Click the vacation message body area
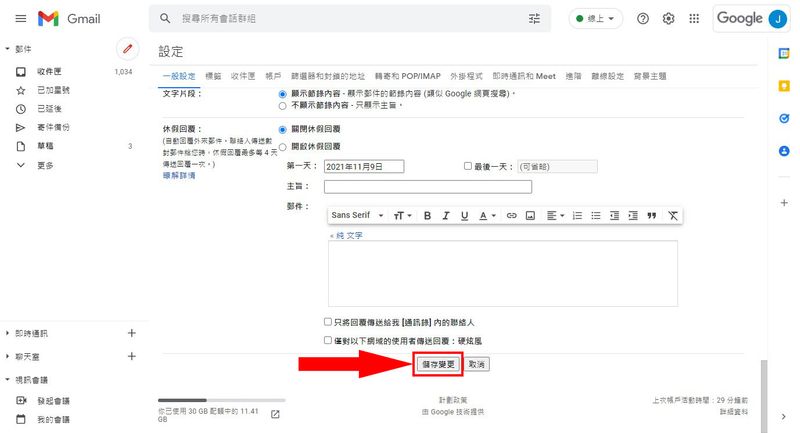 tap(503, 273)
